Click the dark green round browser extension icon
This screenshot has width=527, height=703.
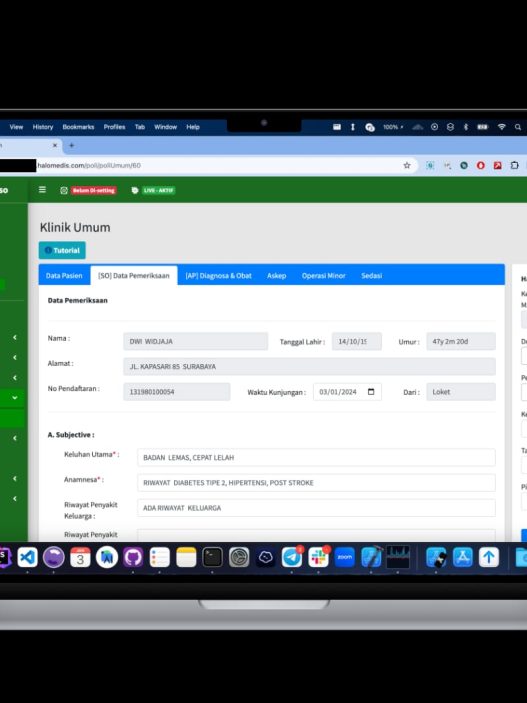point(464,165)
